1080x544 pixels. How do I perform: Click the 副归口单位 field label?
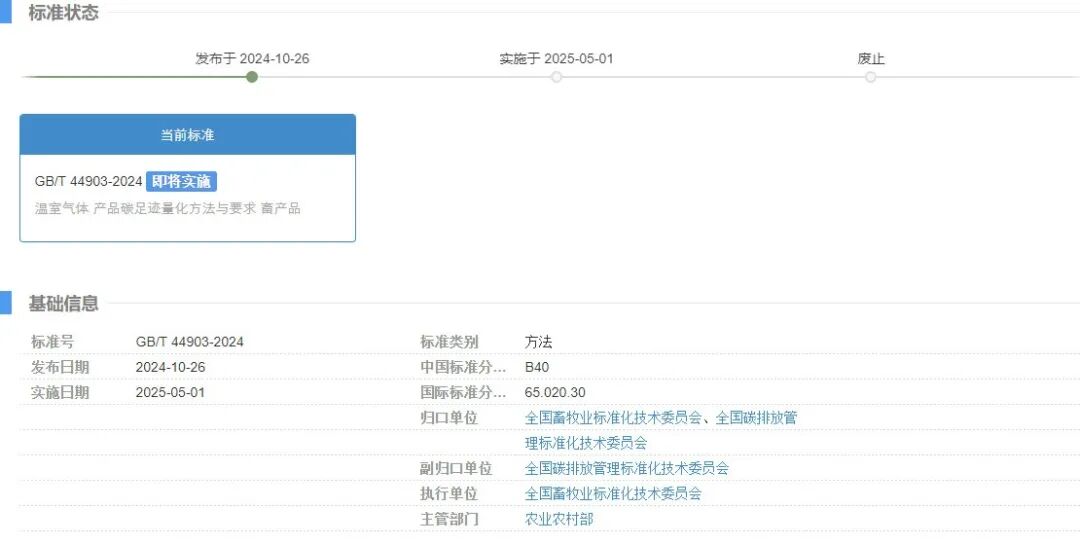click(x=456, y=469)
